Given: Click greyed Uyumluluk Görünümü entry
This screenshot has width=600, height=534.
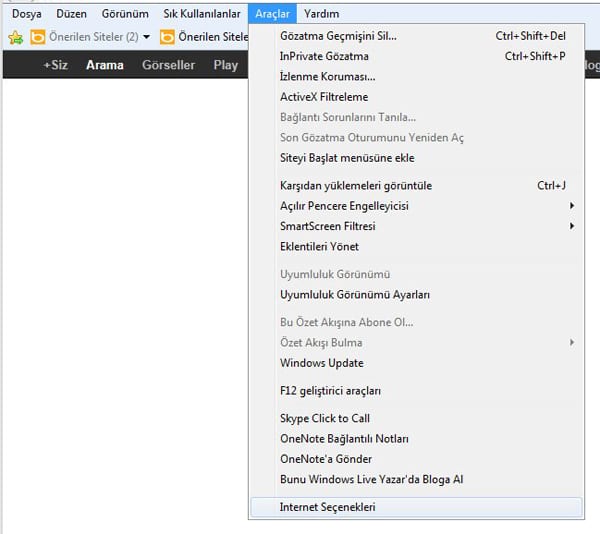Looking at the screenshot, I should [x=416, y=274].
